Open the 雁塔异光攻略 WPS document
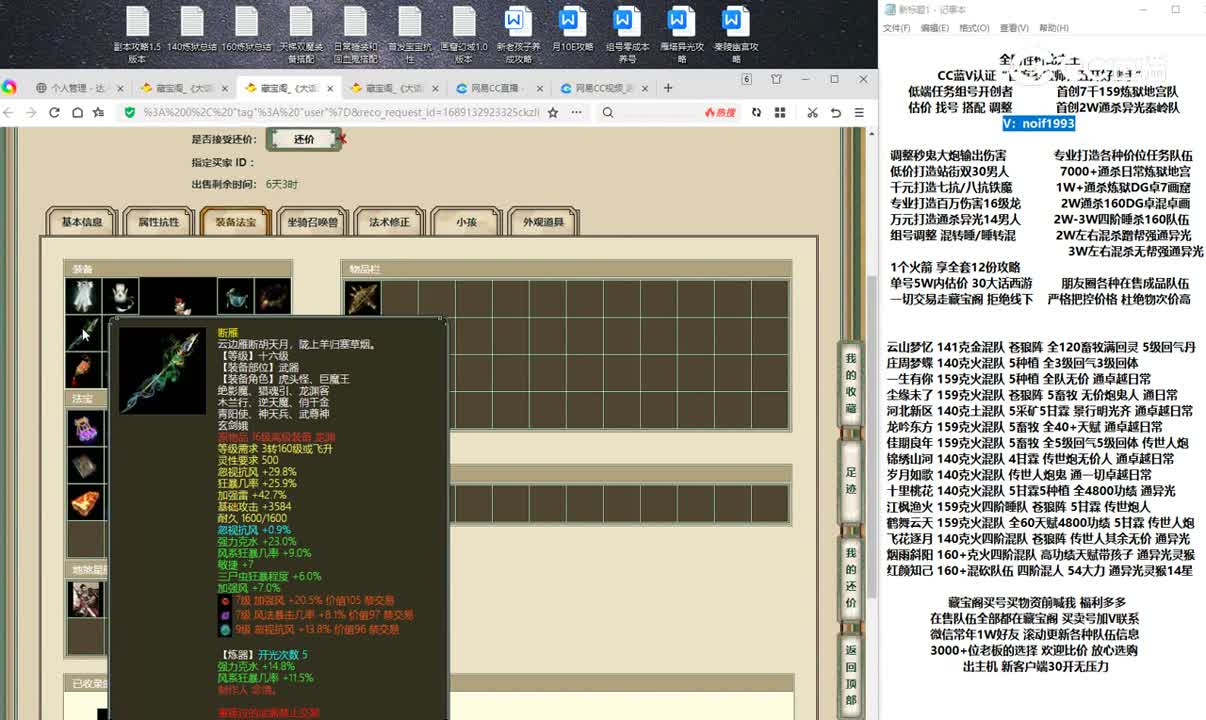Screen dimensions: 1206x720 pyautogui.click(x=681, y=34)
